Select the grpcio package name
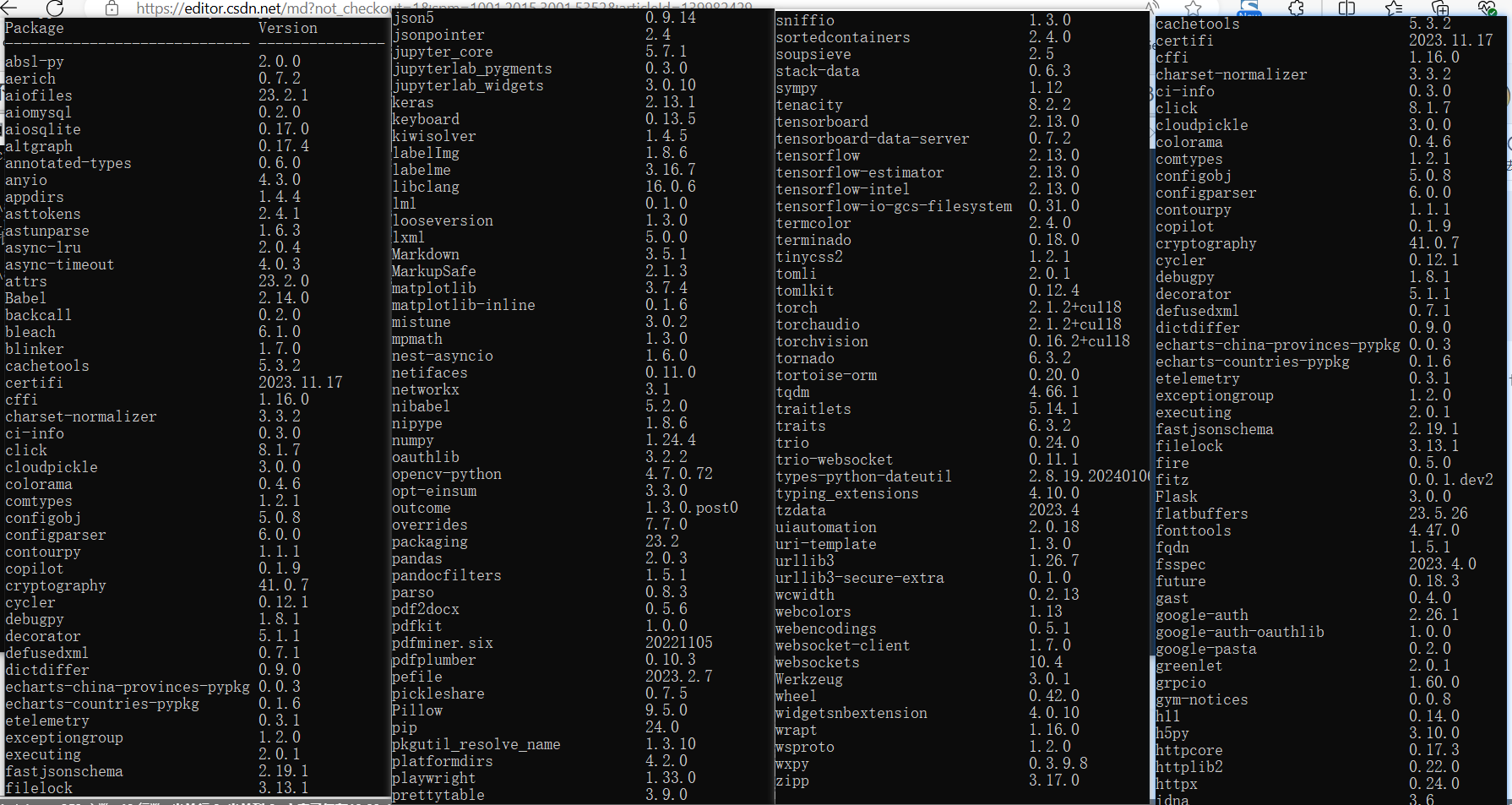The width and height of the screenshot is (1512, 805). coord(1181,683)
